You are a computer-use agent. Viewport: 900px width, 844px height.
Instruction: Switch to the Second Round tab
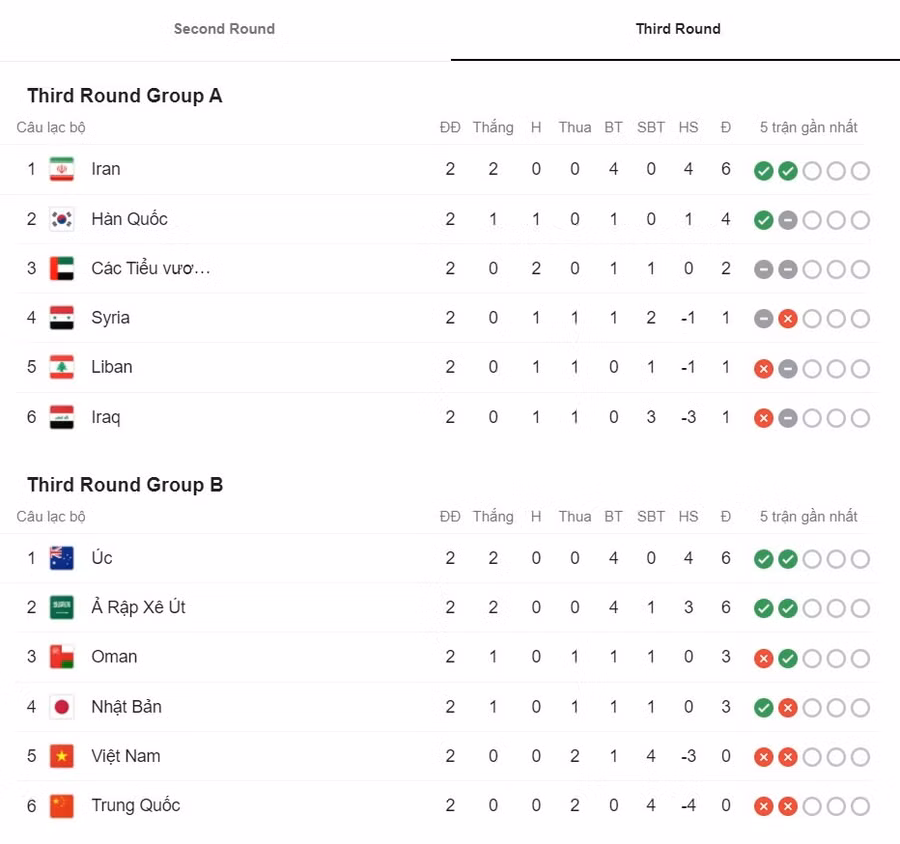point(224,29)
